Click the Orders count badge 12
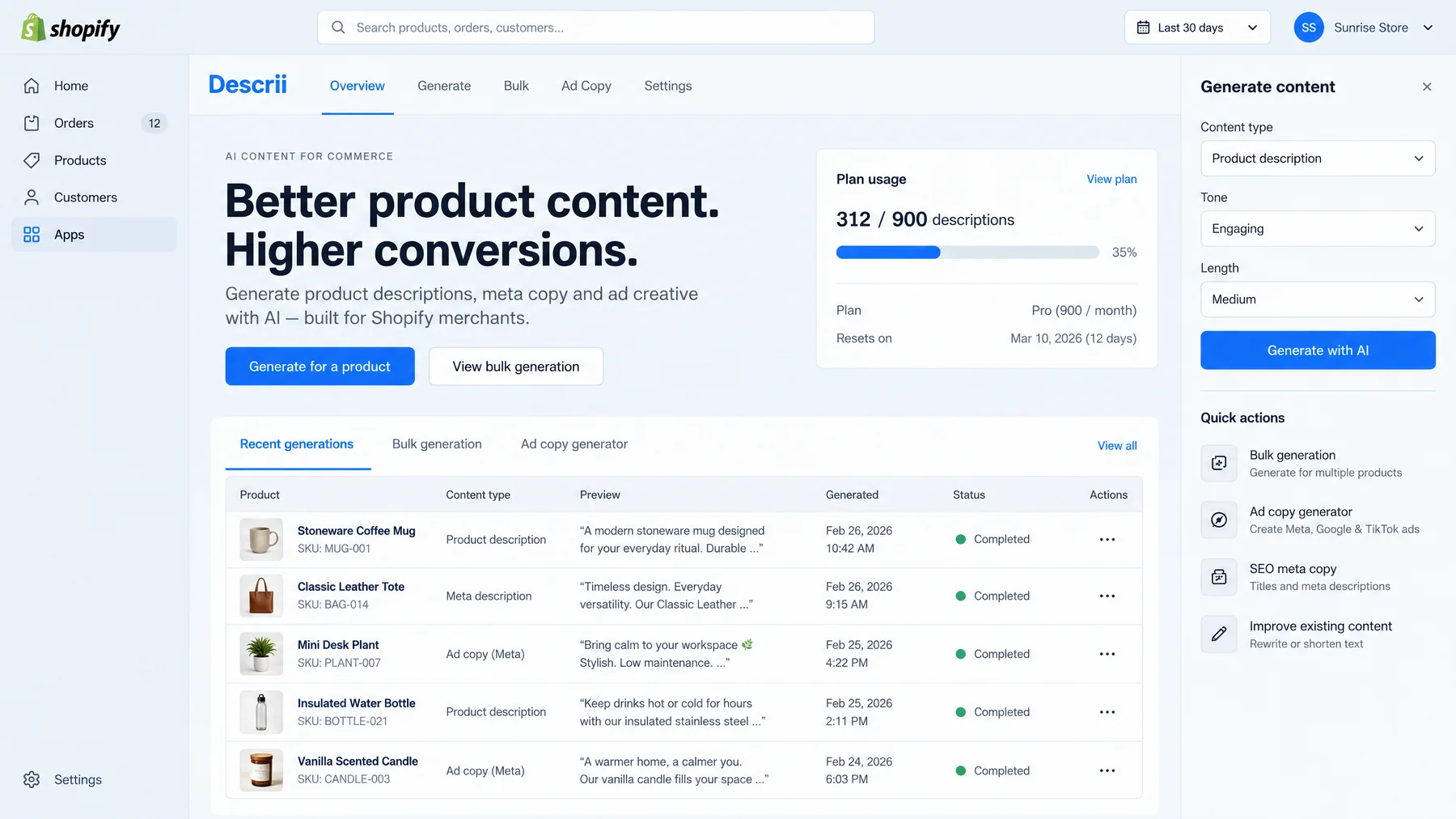 coord(154,123)
